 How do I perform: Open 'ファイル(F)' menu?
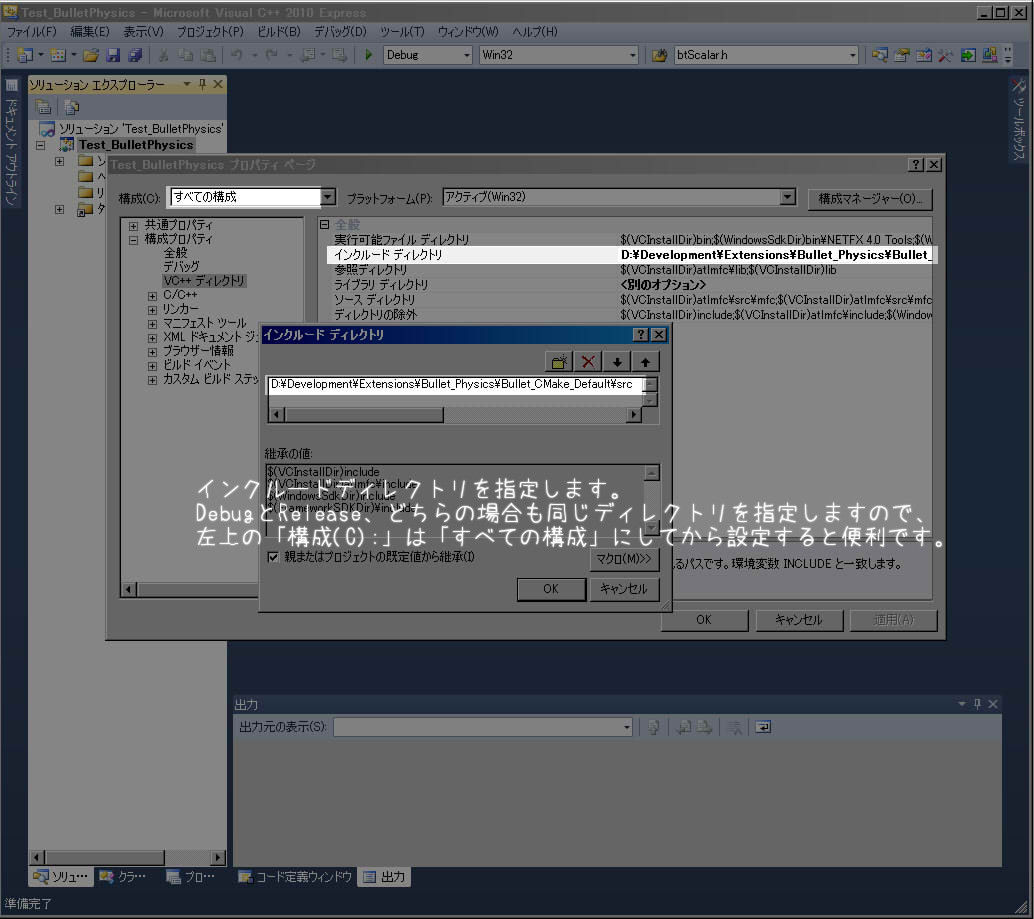pos(32,32)
